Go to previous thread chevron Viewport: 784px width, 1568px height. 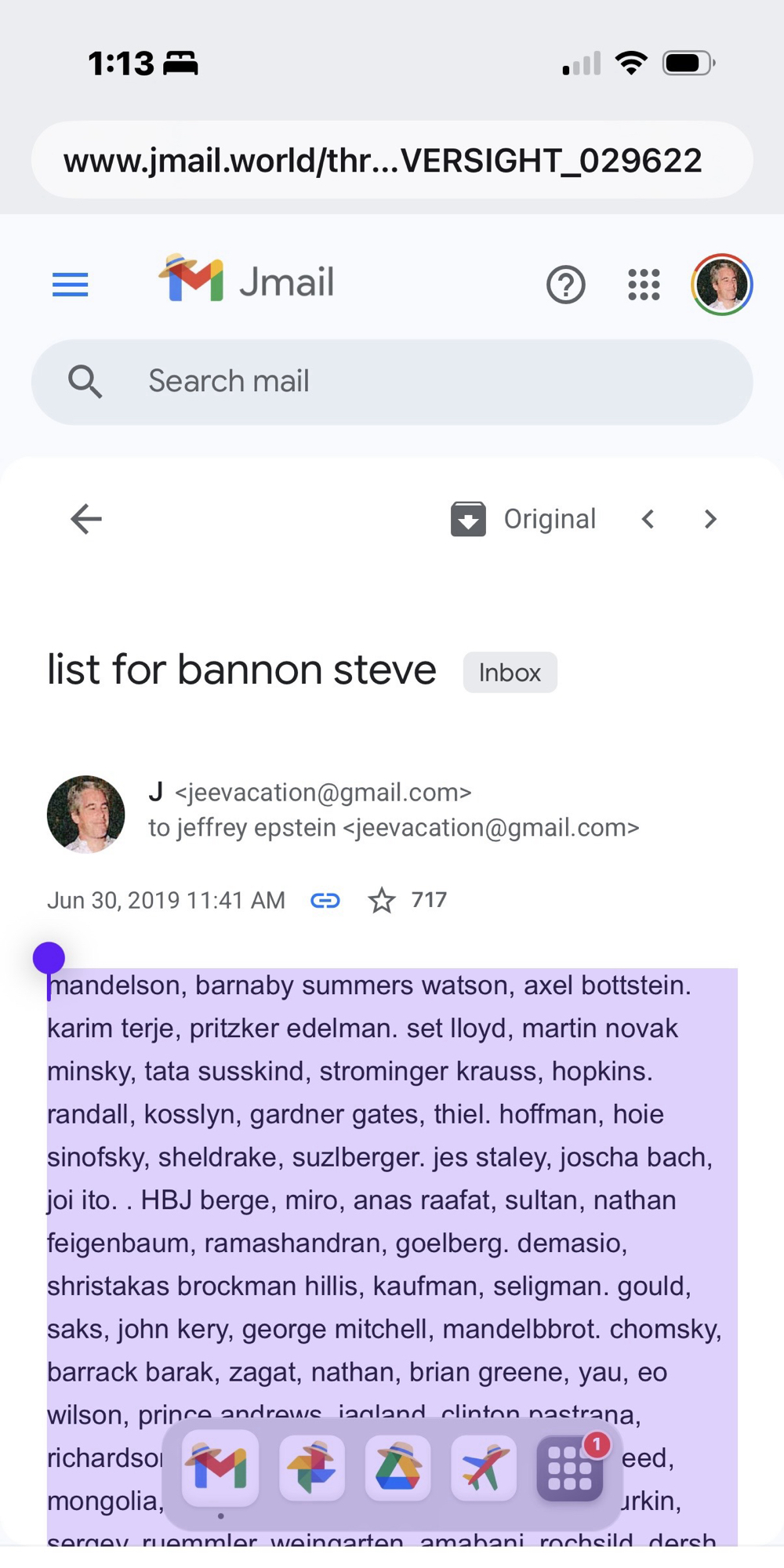click(x=648, y=519)
